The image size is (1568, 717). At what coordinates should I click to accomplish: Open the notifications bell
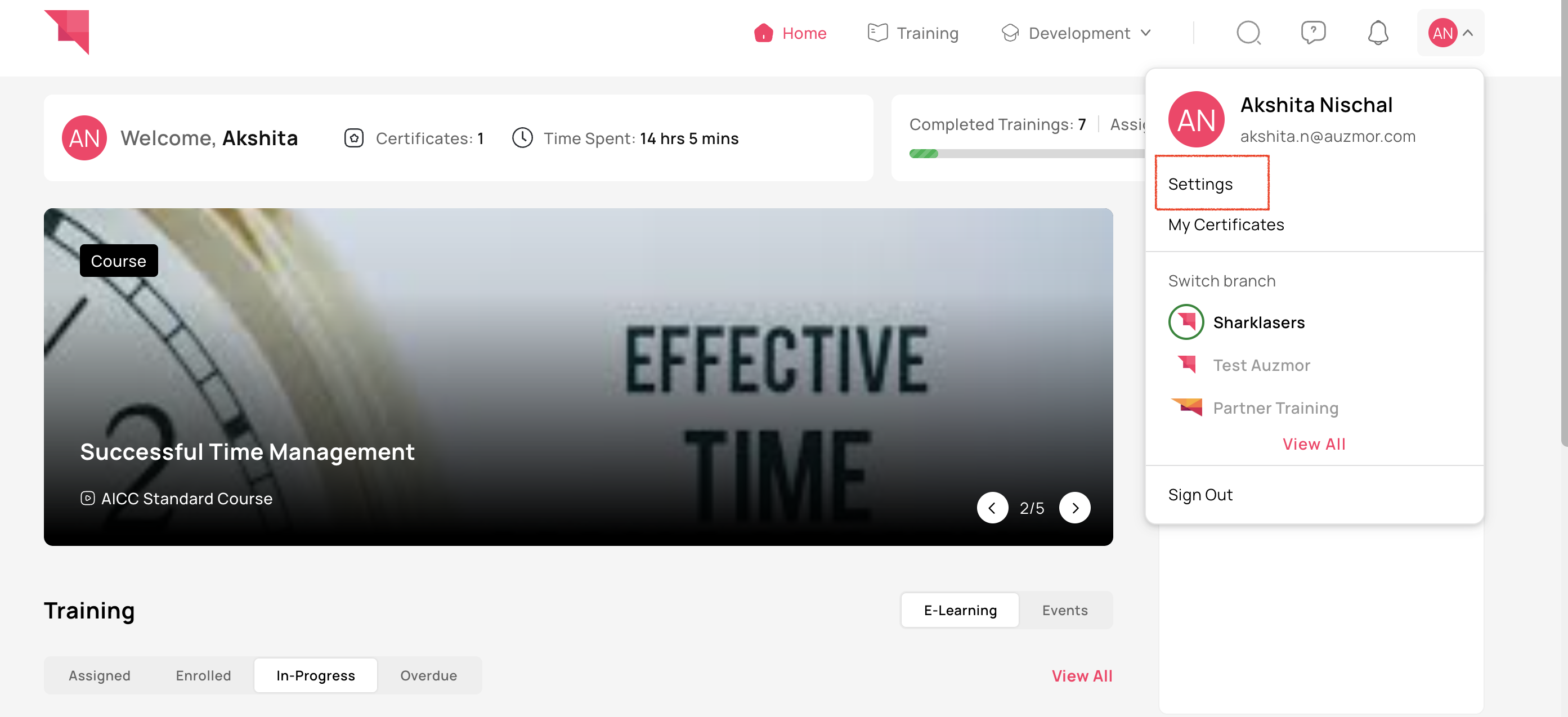coord(1377,33)
